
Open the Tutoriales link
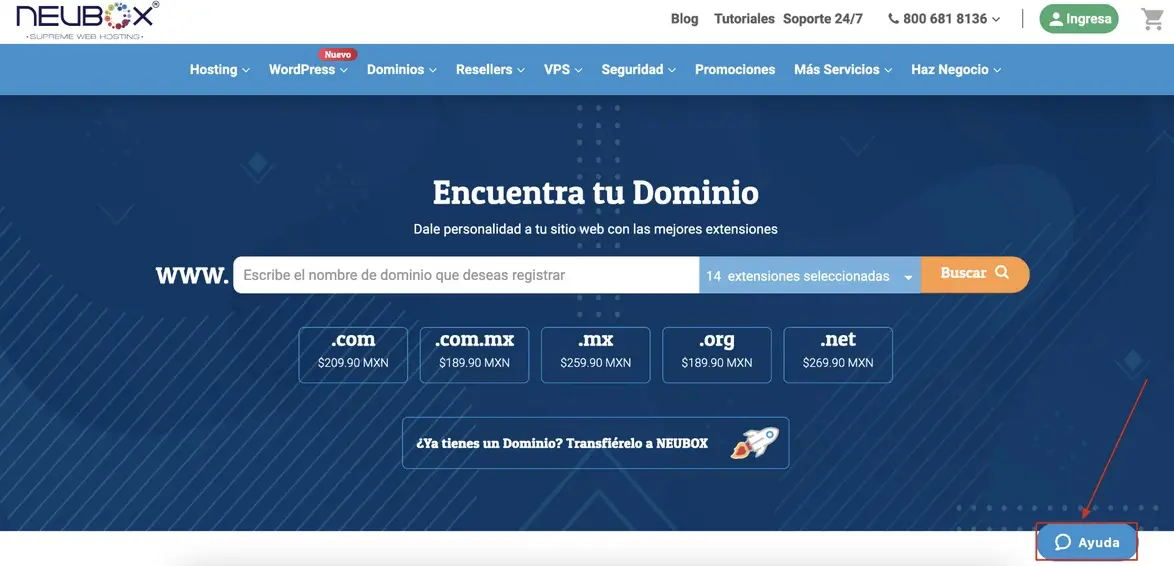click(x=744, y=19)
